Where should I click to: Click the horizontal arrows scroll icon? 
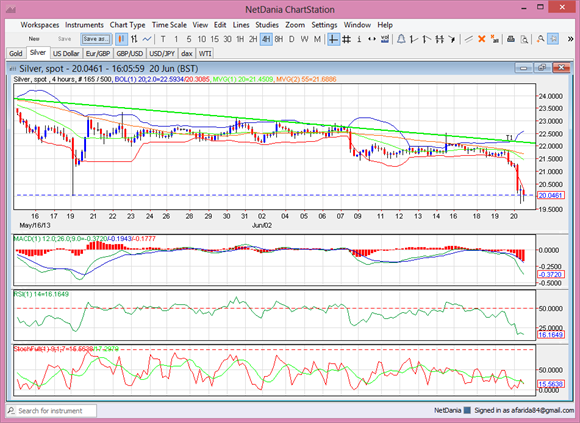pyautogui.click(x=372, y=39)
